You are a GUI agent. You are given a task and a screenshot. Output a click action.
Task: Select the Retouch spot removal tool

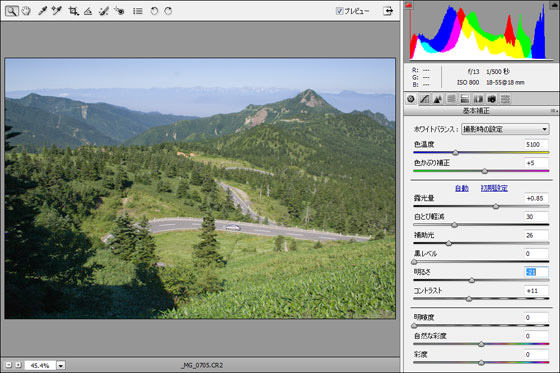tap(104, 11)
